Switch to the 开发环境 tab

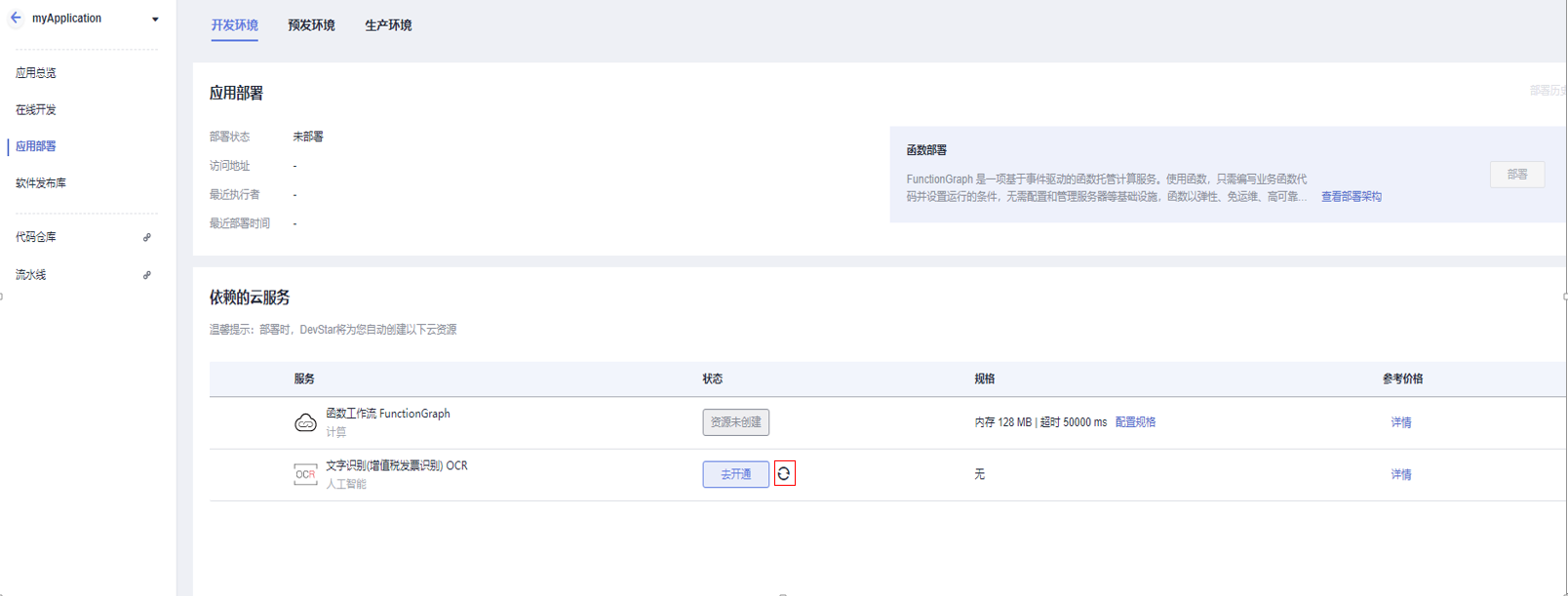click(x=235, y=25)
